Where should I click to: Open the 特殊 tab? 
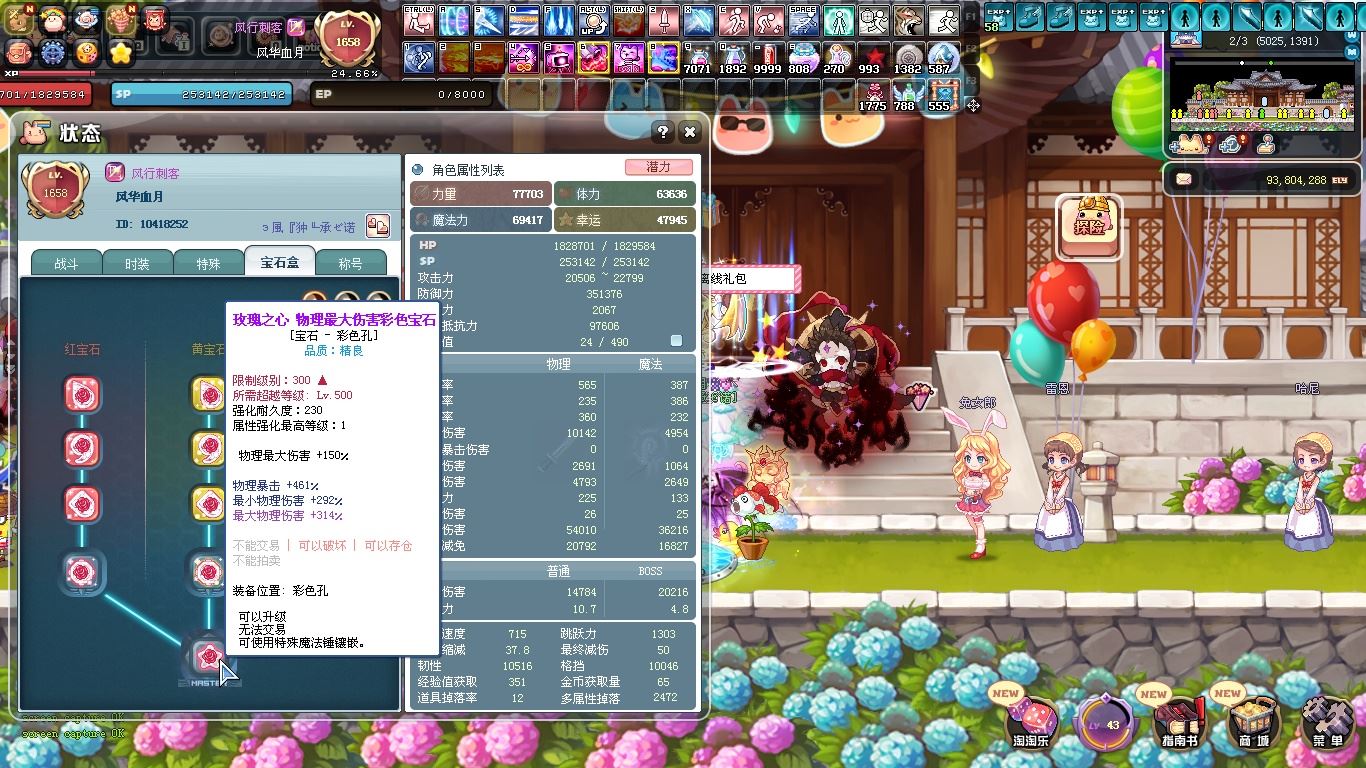coord(208,264)
